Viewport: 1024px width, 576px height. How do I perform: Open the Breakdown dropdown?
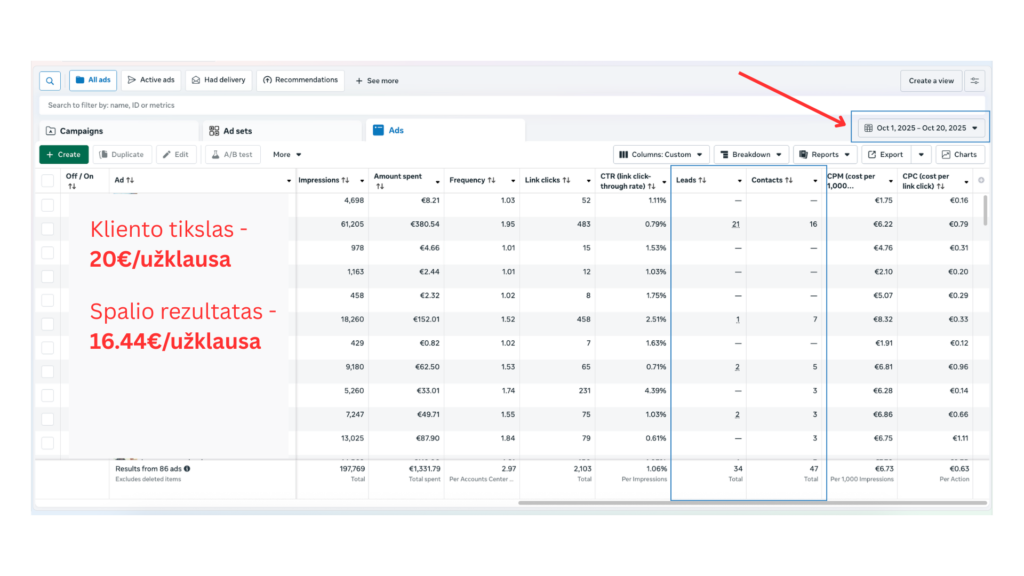click(750, 155)
